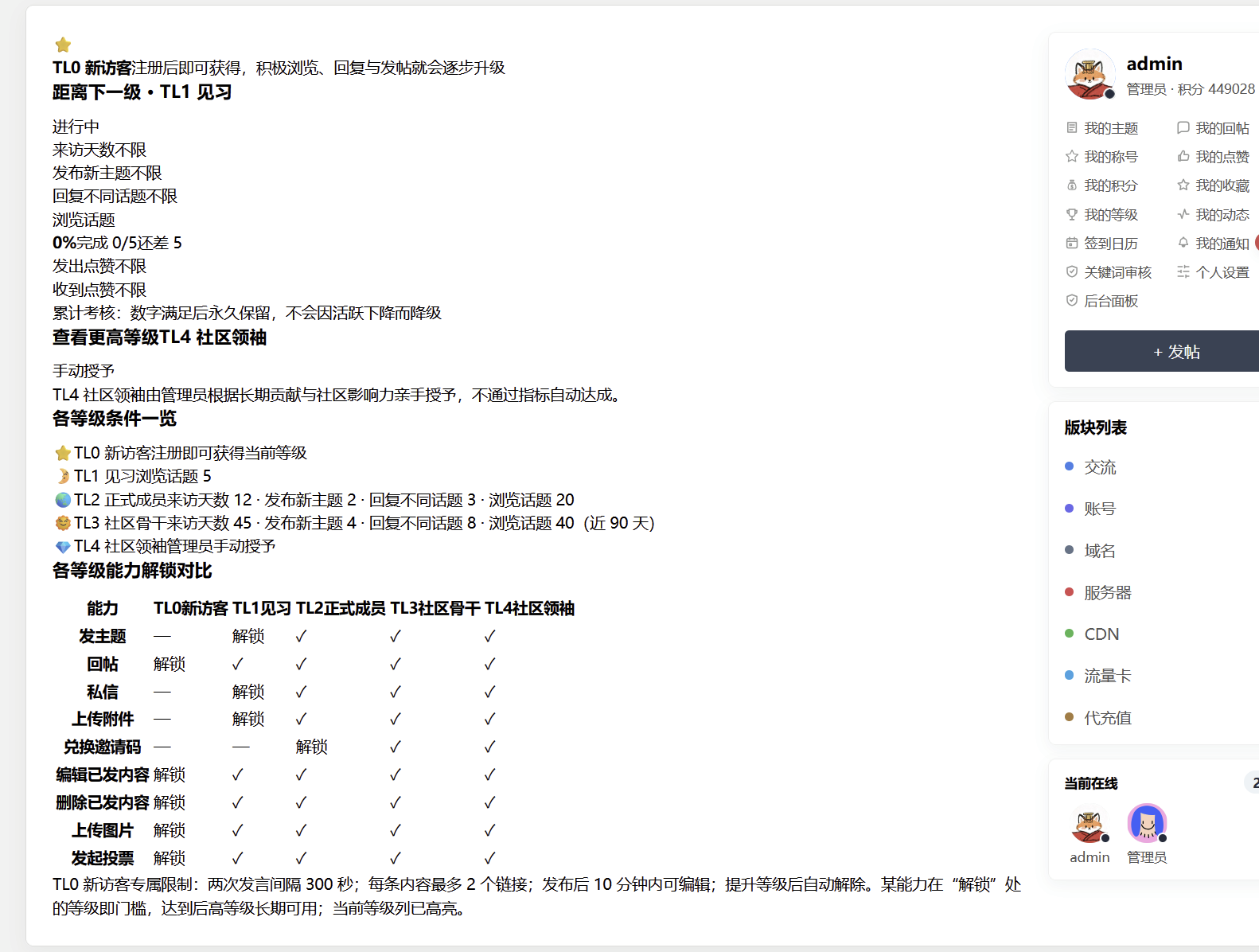Click the admin avatar in the profile card
This screenshot has height=952, width=1259.
click(x=1089, y=74)
